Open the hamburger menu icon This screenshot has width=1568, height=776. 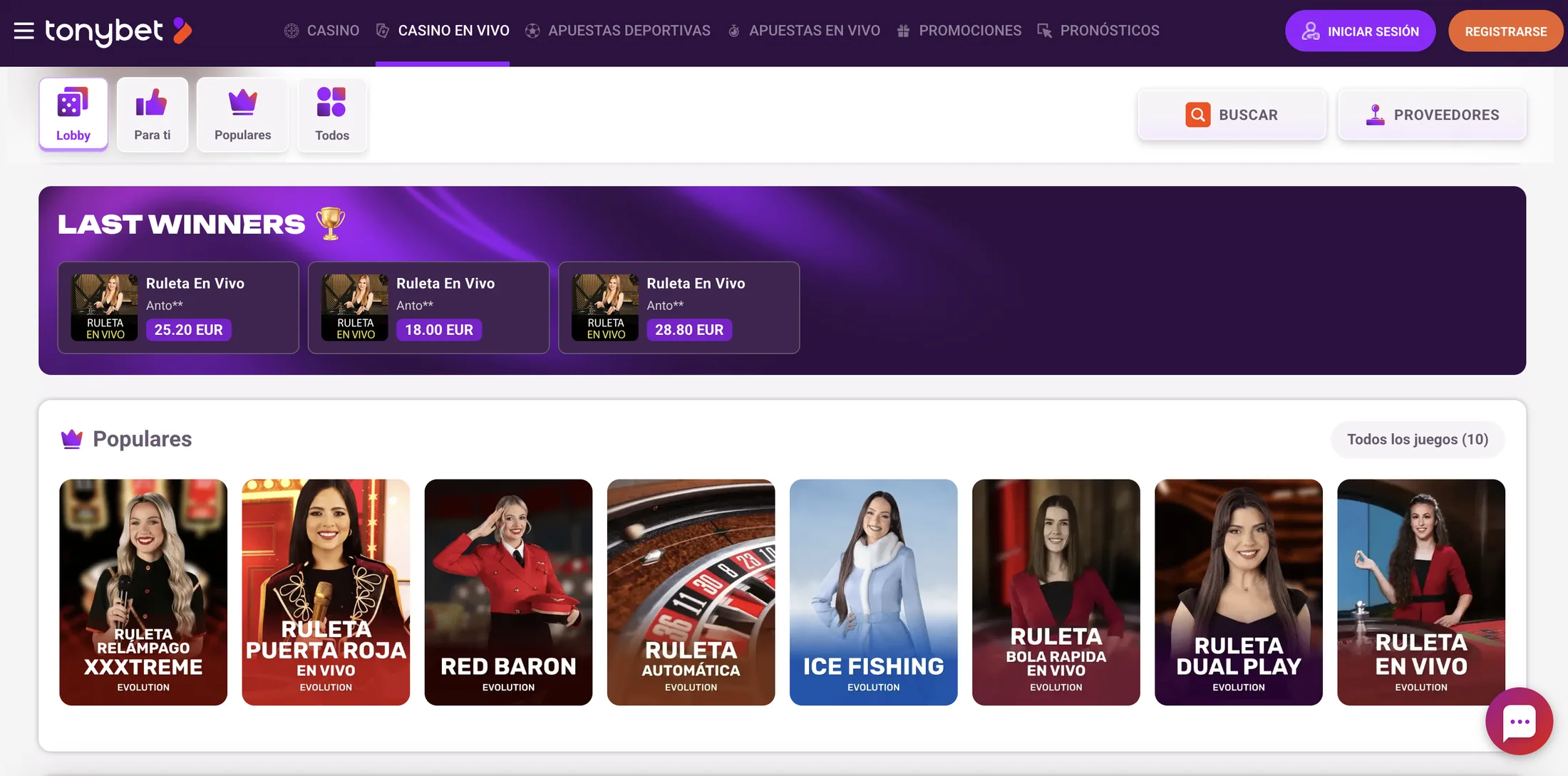pyautogui.click(x=24, y=31)
